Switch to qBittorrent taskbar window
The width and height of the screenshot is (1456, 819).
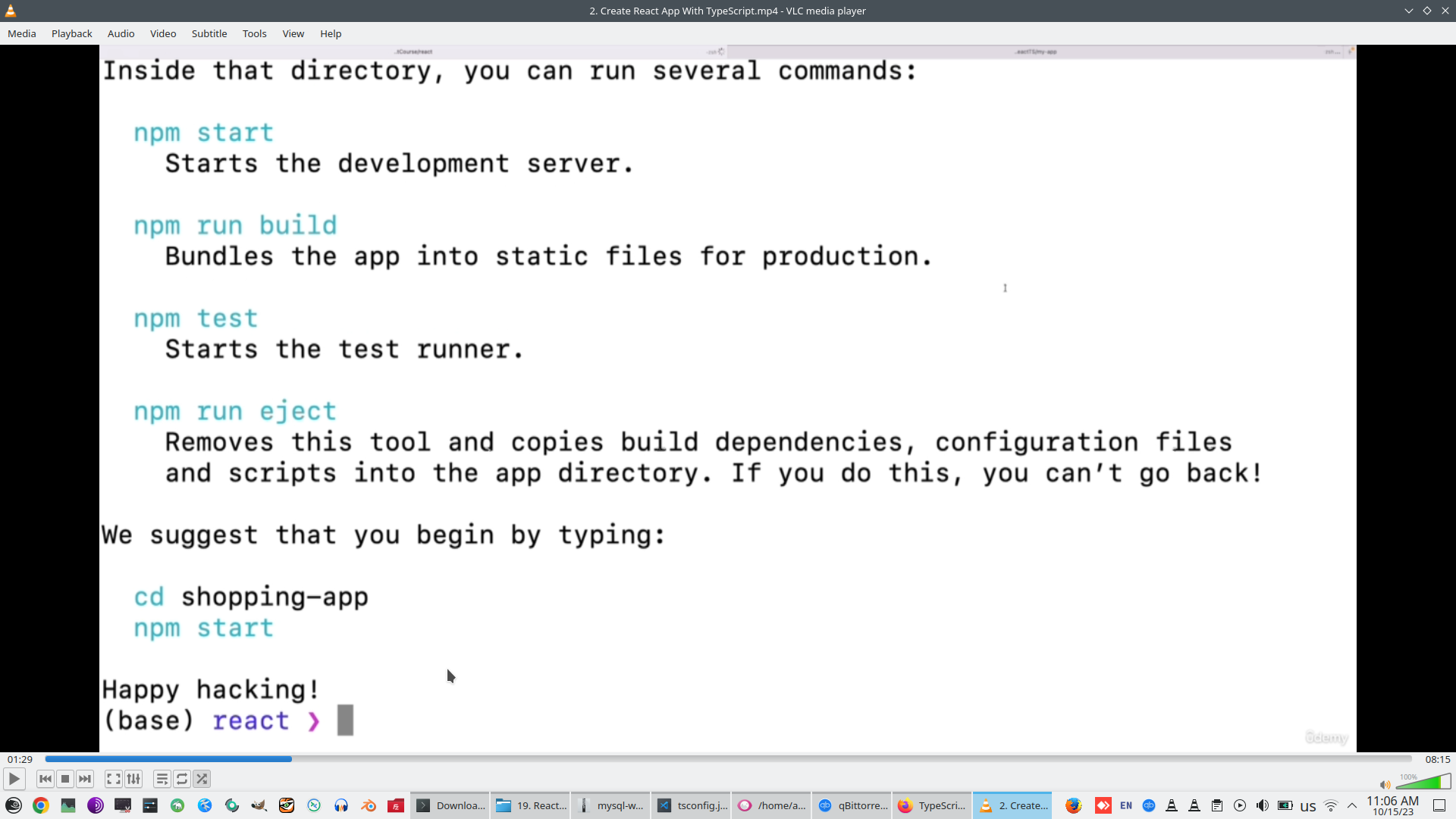tap(853, 805)
